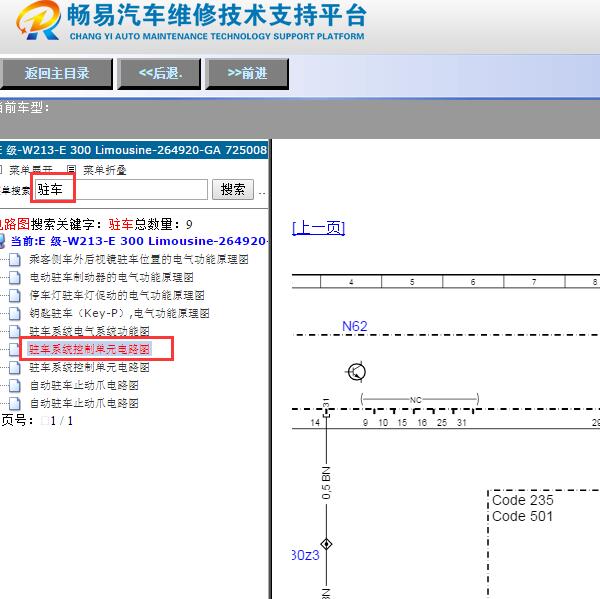Image resolution: width=600 pixels, height=599 pixels.
Task: Click the diamond connector on the BN wire
Action: coord(326,544)
